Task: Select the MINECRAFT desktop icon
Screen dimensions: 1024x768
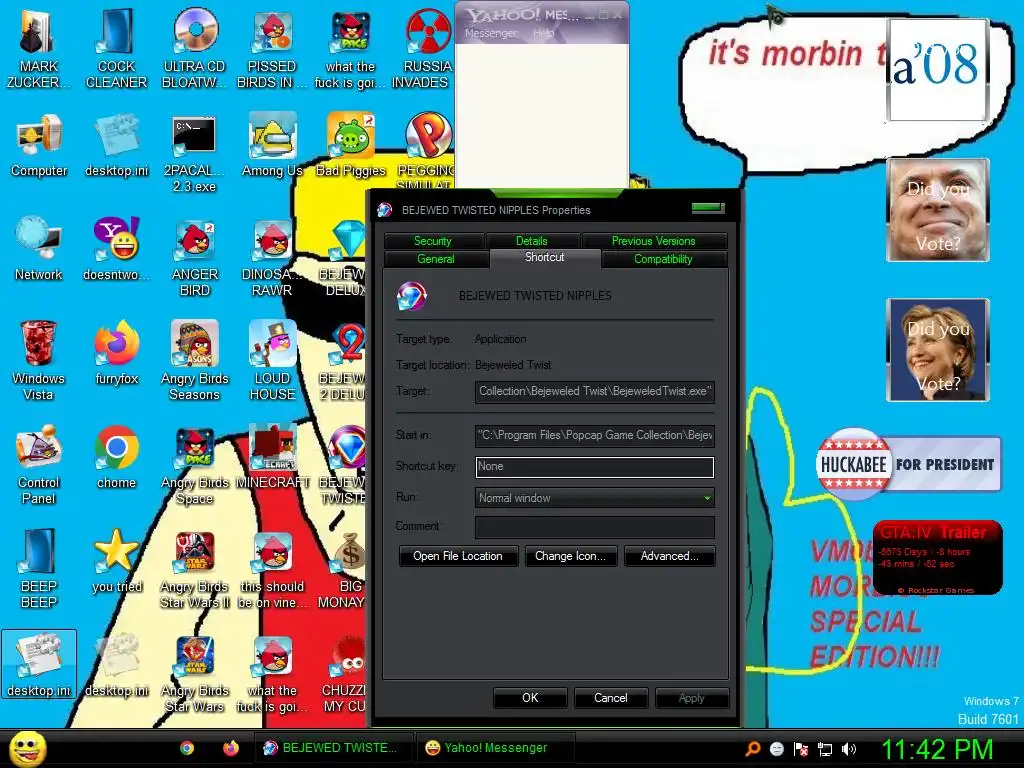Action: pyautogui.click(x=272, y=457)
